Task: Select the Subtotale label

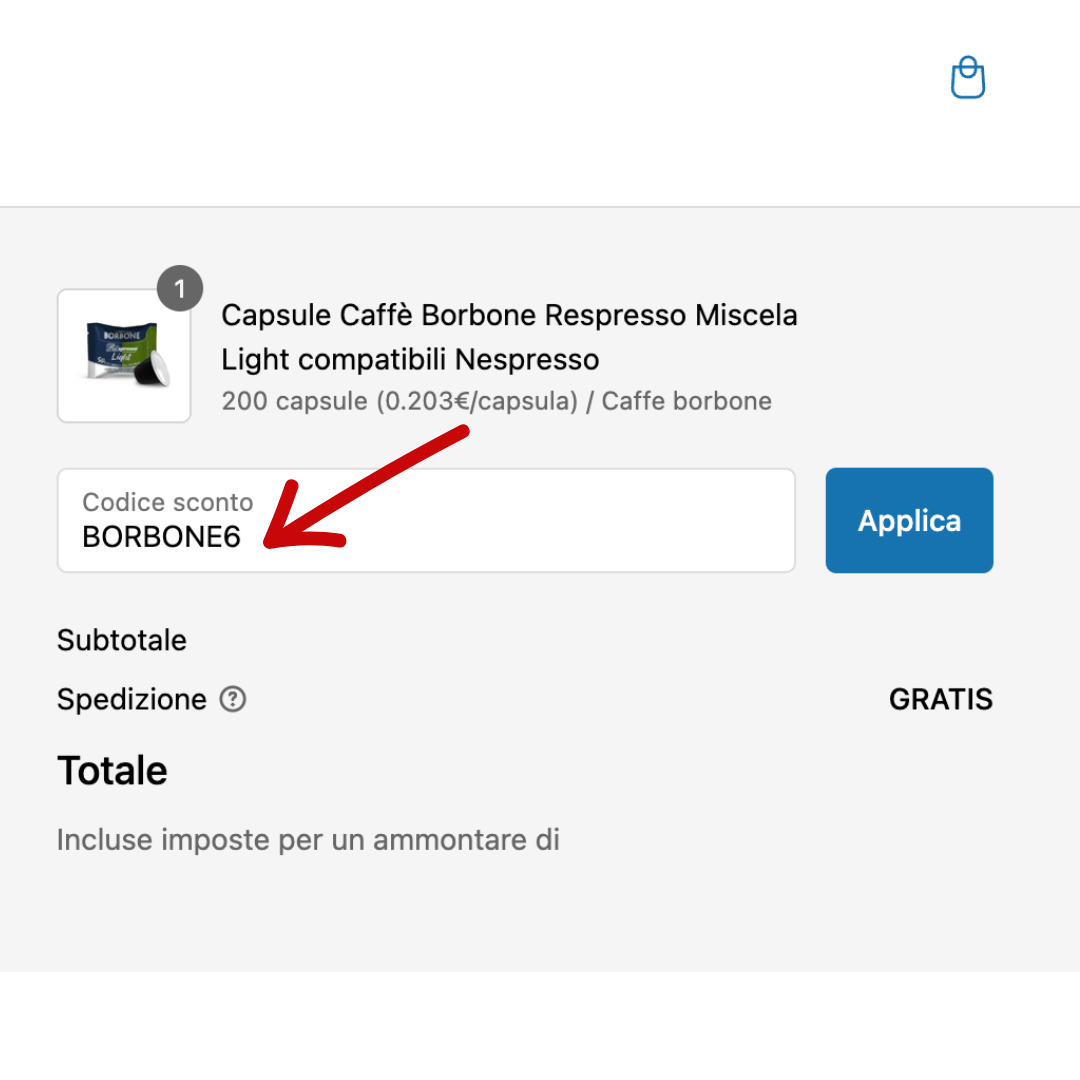Action: 122,640
